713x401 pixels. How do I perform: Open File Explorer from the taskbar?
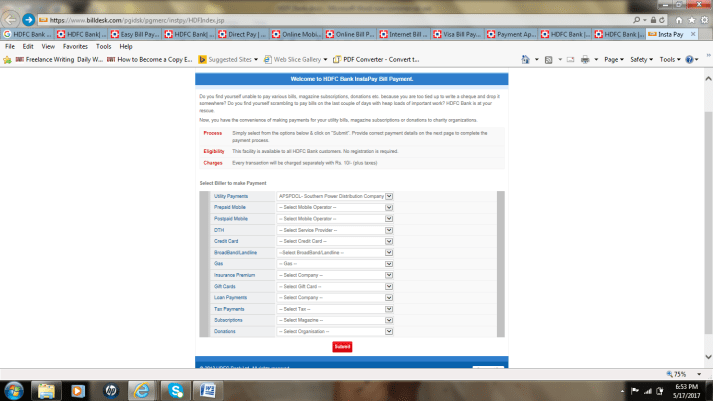(46, 391)
